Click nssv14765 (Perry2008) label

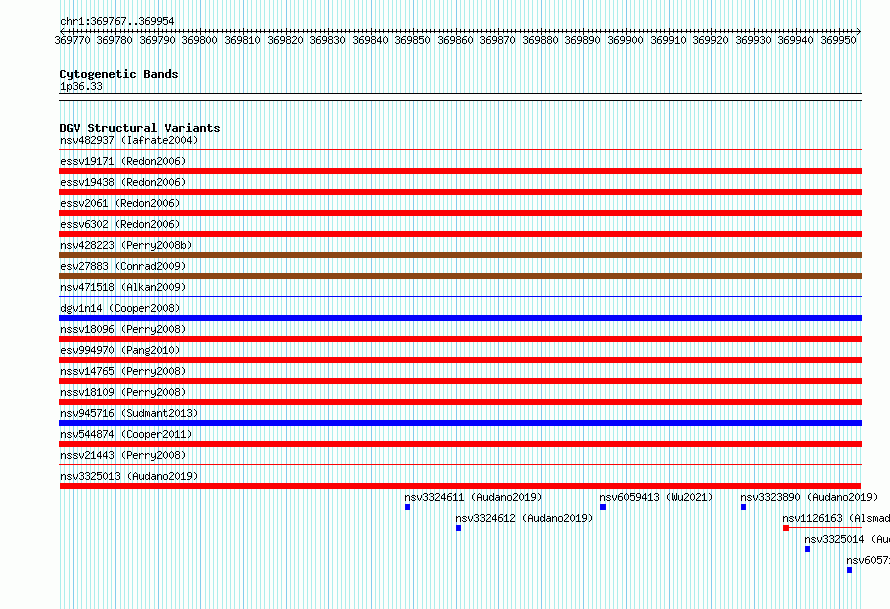point(123,371)
